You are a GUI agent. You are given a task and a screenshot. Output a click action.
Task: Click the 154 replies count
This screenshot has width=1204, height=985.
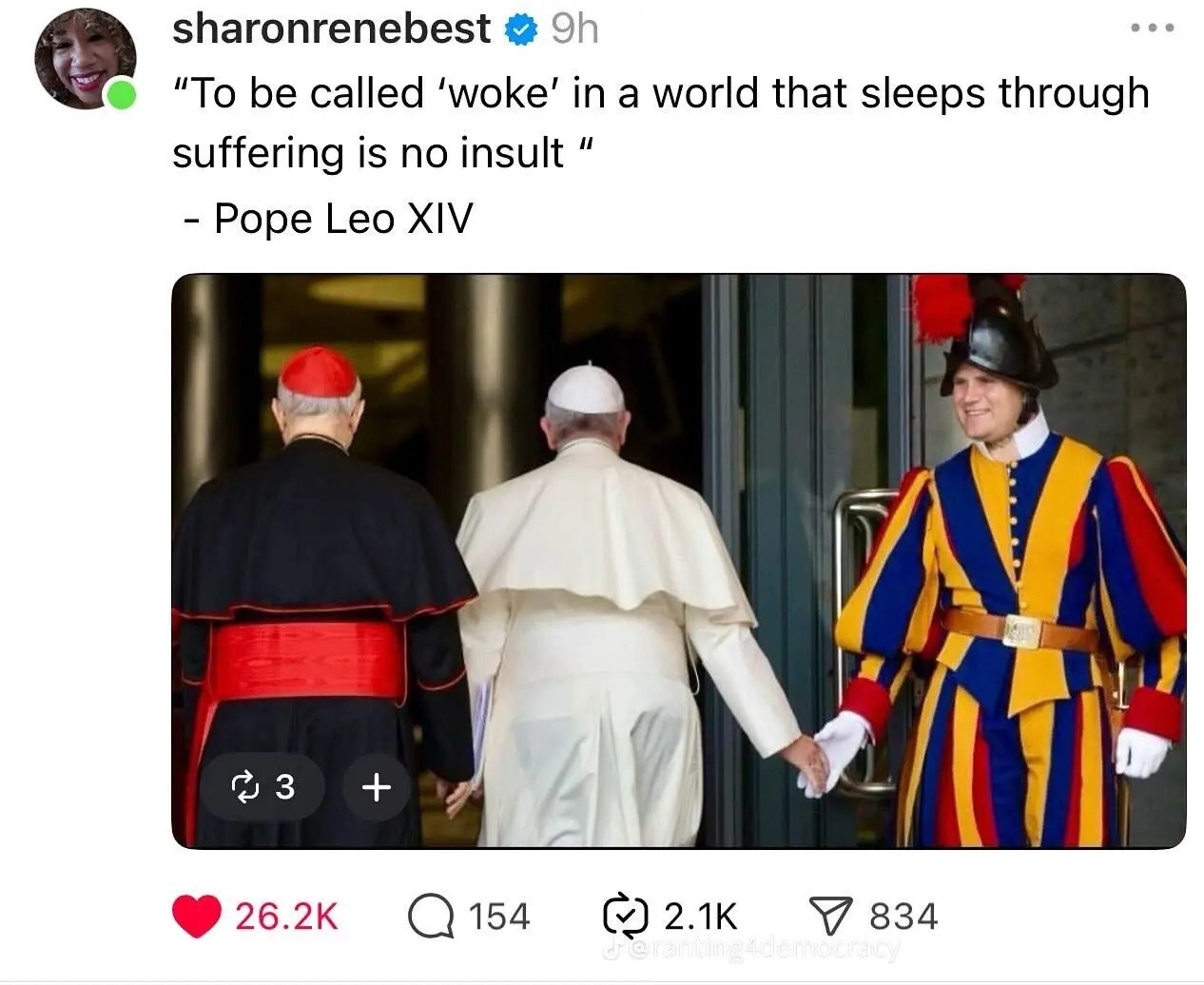pyautogui.click(x=498, y=917)
